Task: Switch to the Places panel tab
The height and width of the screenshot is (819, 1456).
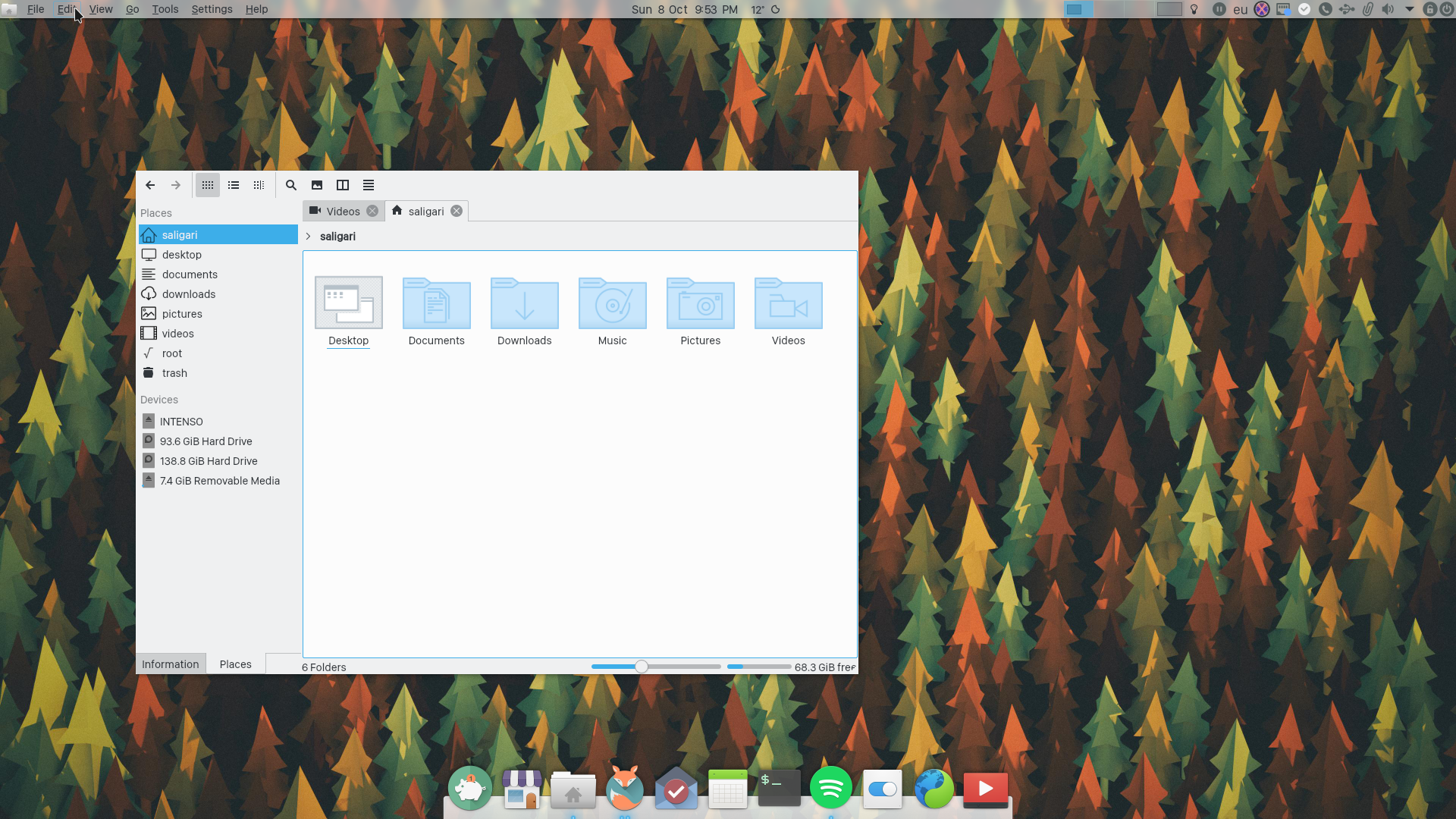Action: [x=235, y=664]
